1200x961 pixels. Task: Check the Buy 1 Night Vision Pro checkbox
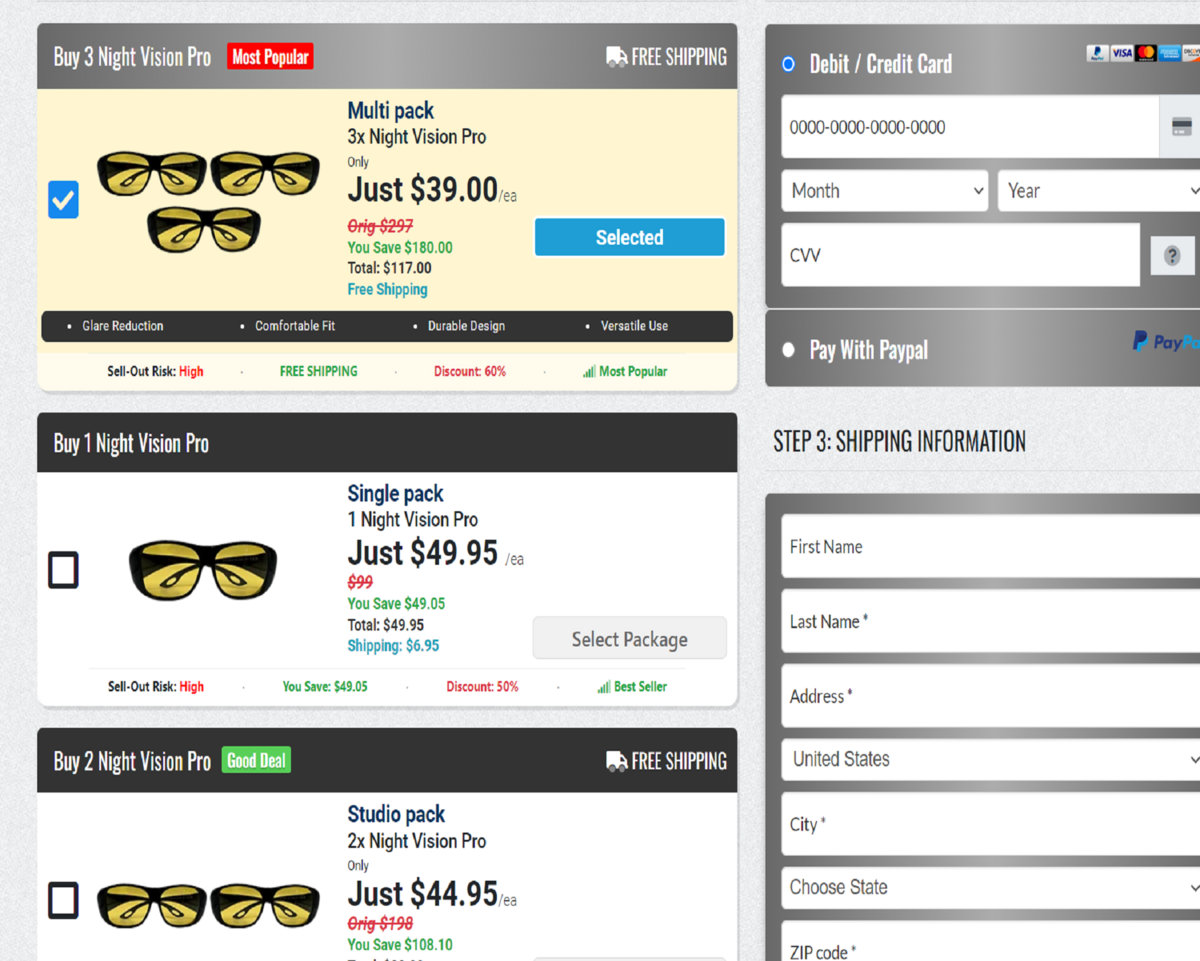coord(63,570)
